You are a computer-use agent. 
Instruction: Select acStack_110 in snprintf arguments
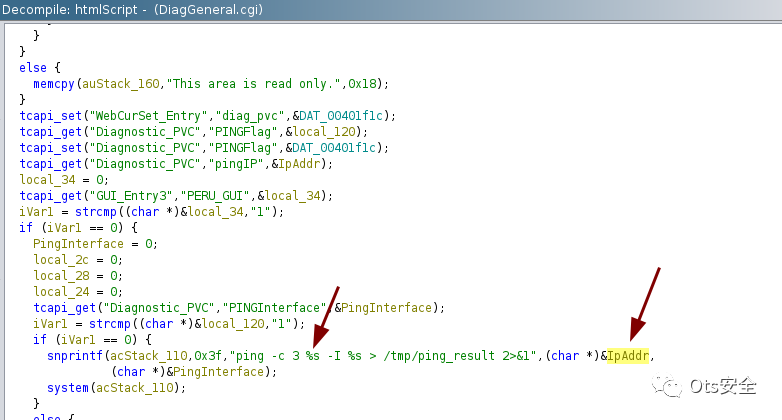(x=149, y=356)
